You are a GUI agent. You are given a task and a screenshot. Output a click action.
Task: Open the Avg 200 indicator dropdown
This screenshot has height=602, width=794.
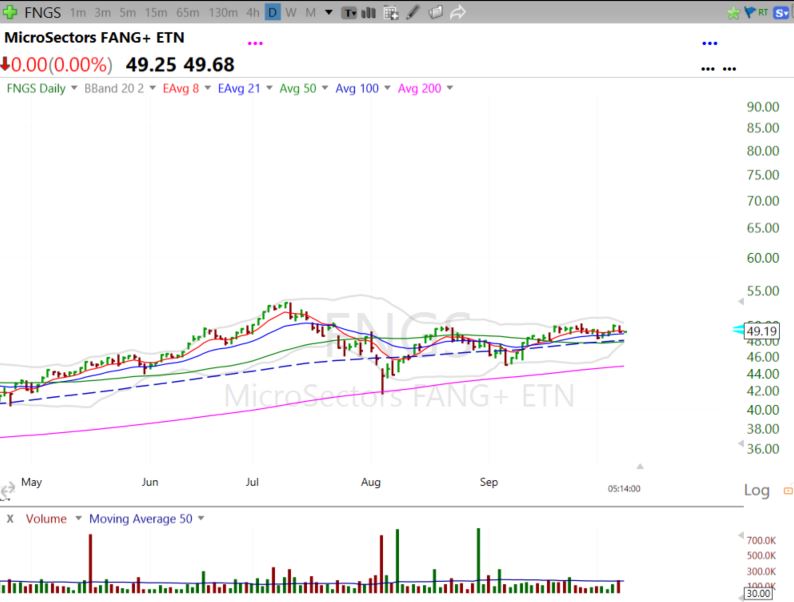pos(450,88)
